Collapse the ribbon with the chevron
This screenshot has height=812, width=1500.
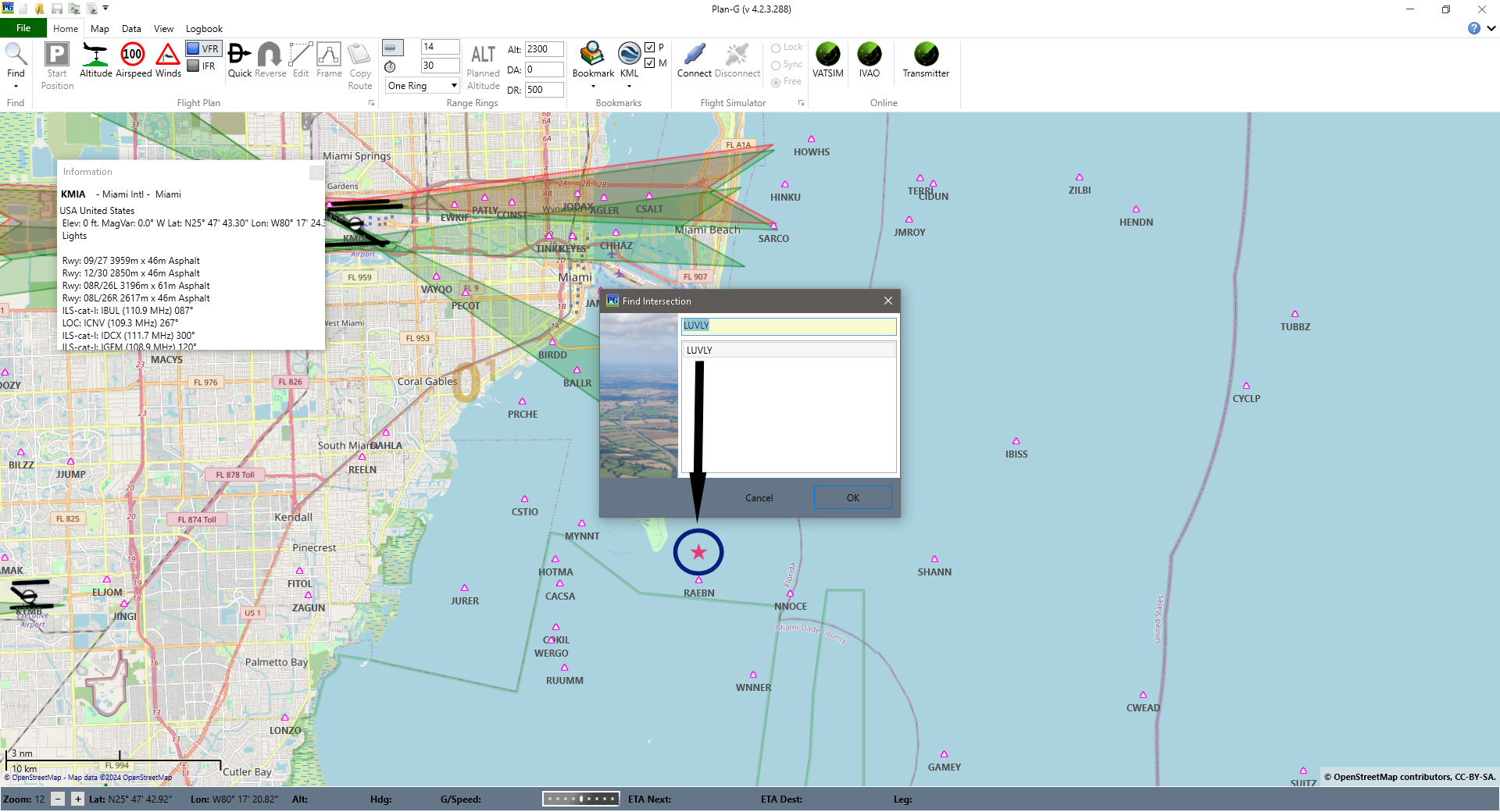1491,28
